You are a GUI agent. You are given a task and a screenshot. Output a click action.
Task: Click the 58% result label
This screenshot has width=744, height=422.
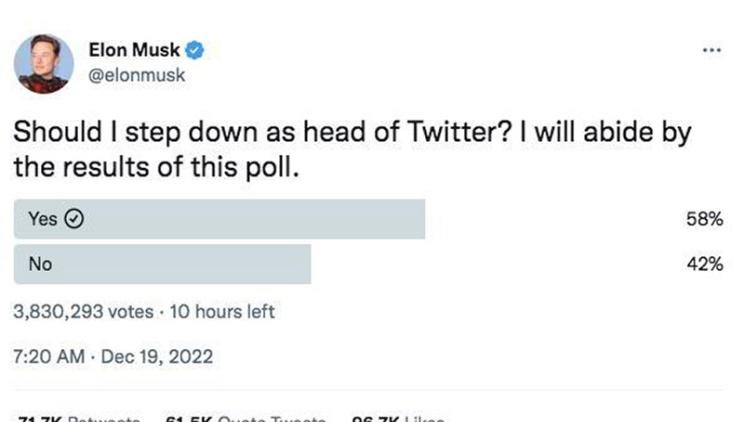coord(705,219)
